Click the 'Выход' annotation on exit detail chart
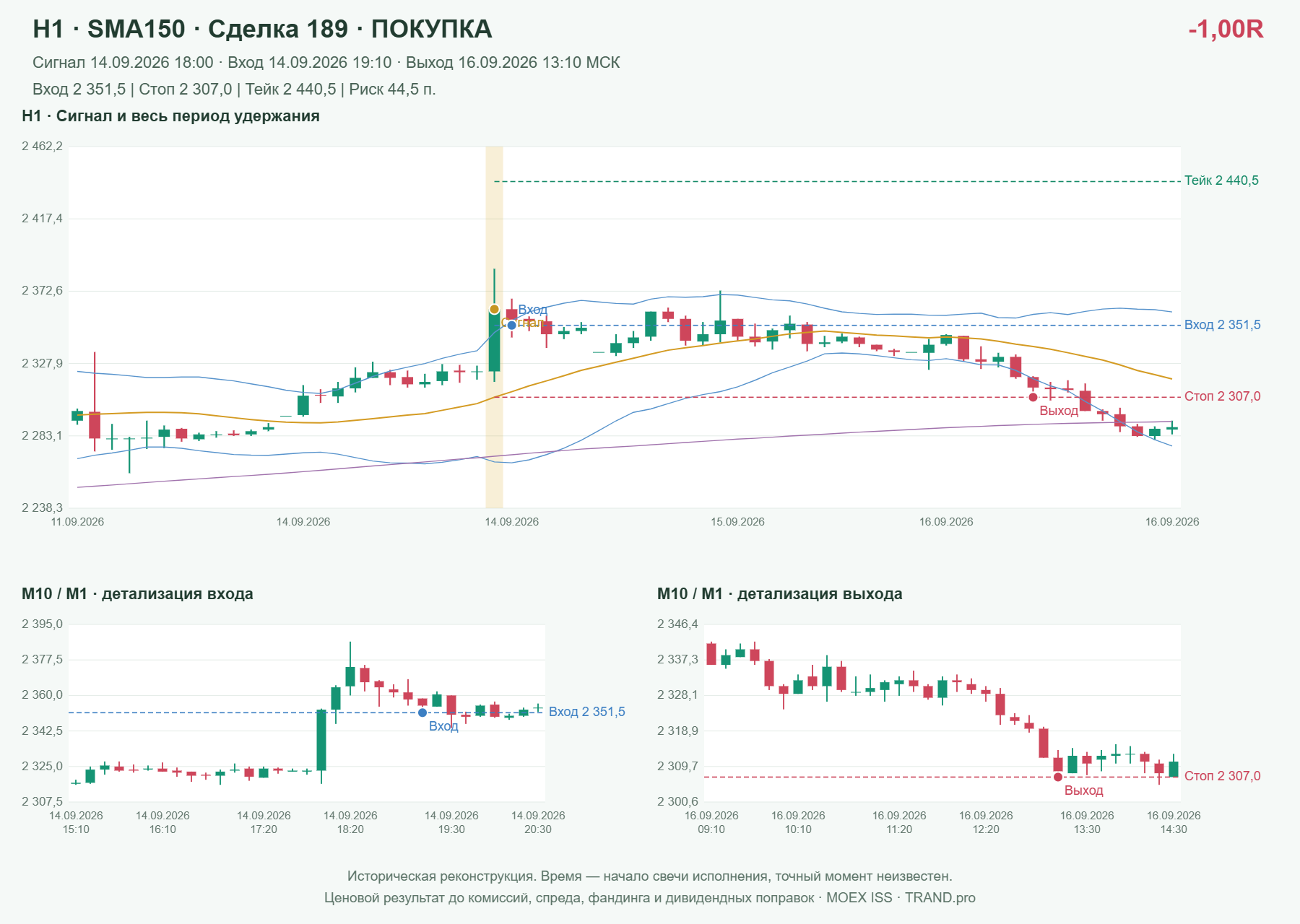 click(x=1084, y=790)
